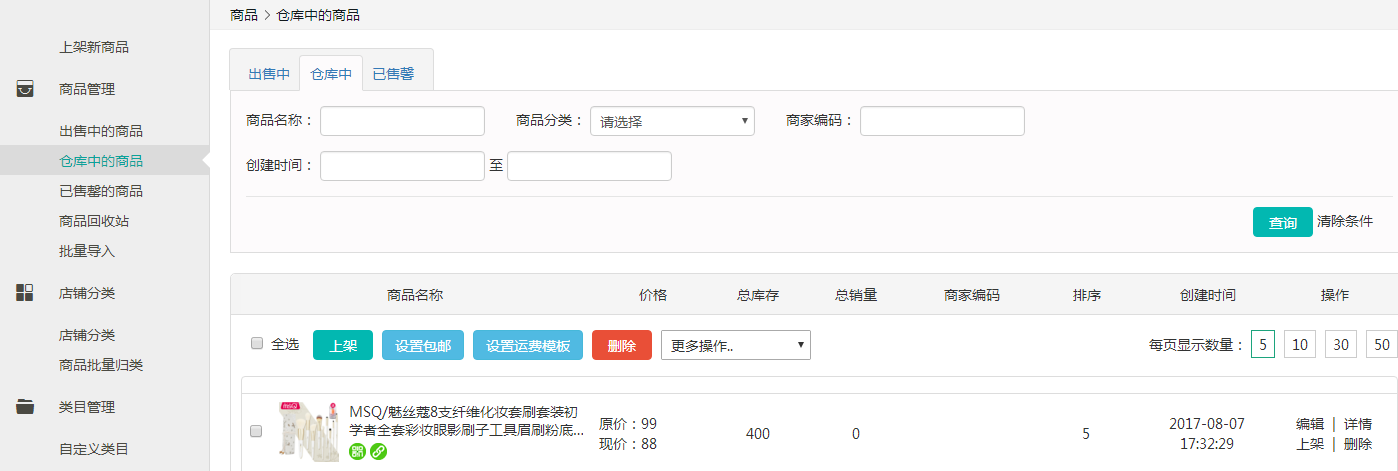Open the 商品分类 dropdown
The width and height of the screenshot is (1398, 471).
[672, 121]
